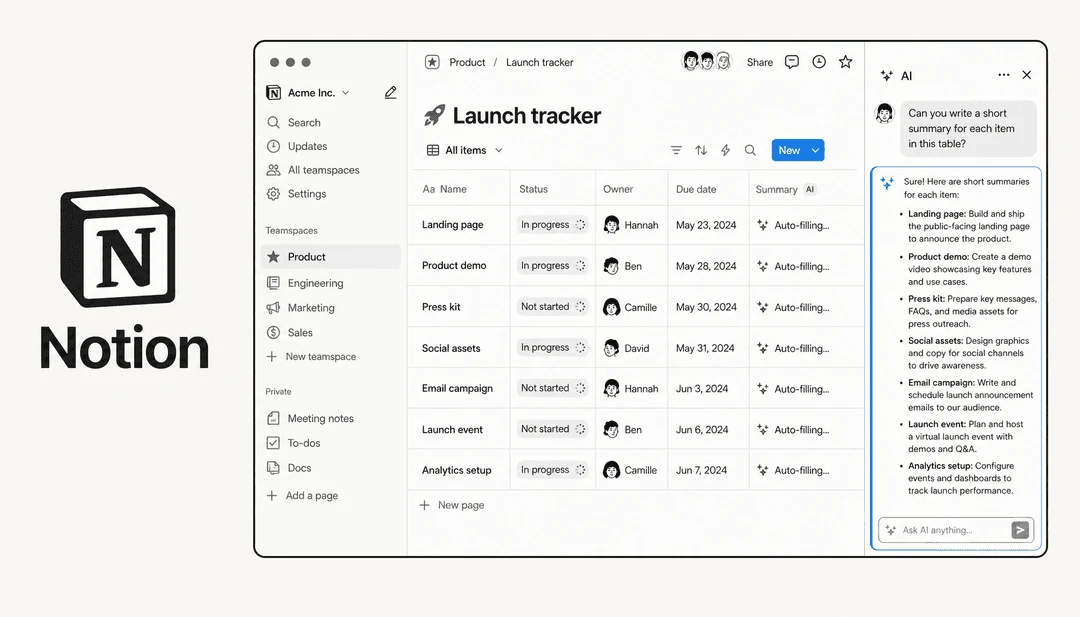The height and width of the screenshot is (617, 1080).
Task: Open Meeting notes page
Action: tap(311, 418)
